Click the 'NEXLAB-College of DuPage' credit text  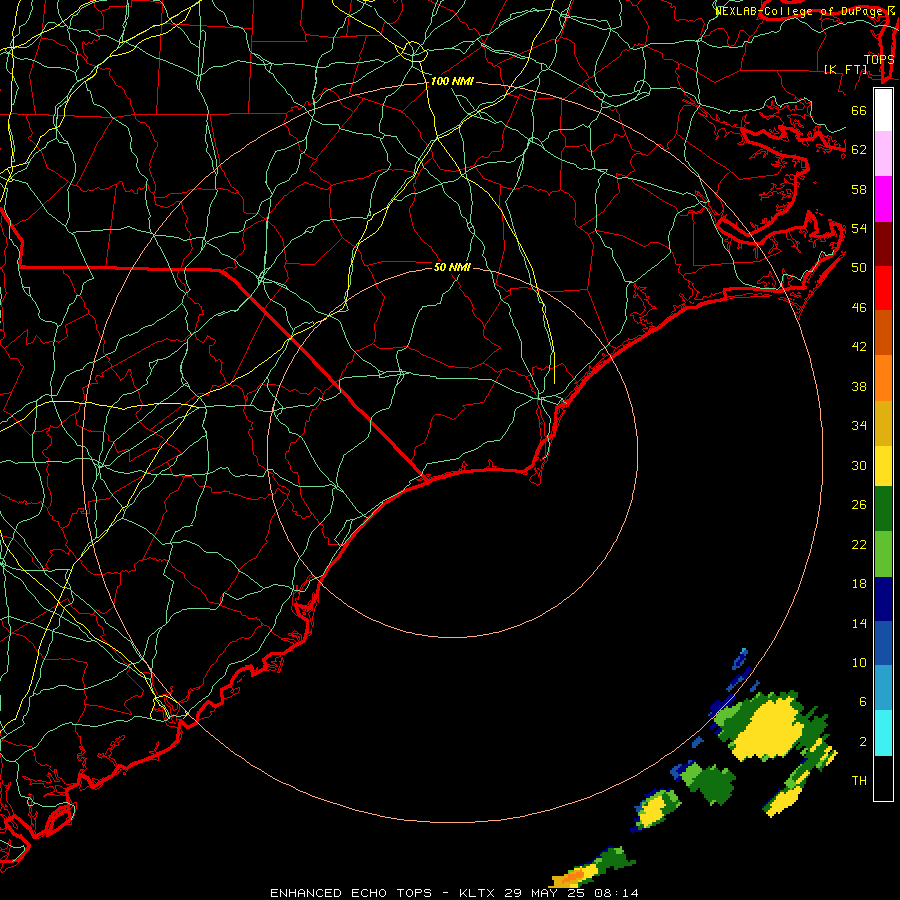(797, 10)
